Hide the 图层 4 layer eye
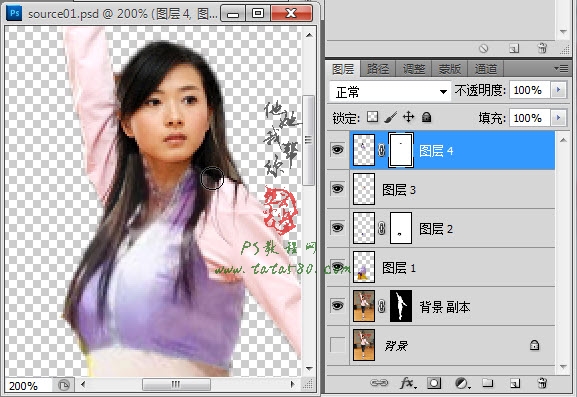This screenshot has width=577, height=397. coord(337,150)
